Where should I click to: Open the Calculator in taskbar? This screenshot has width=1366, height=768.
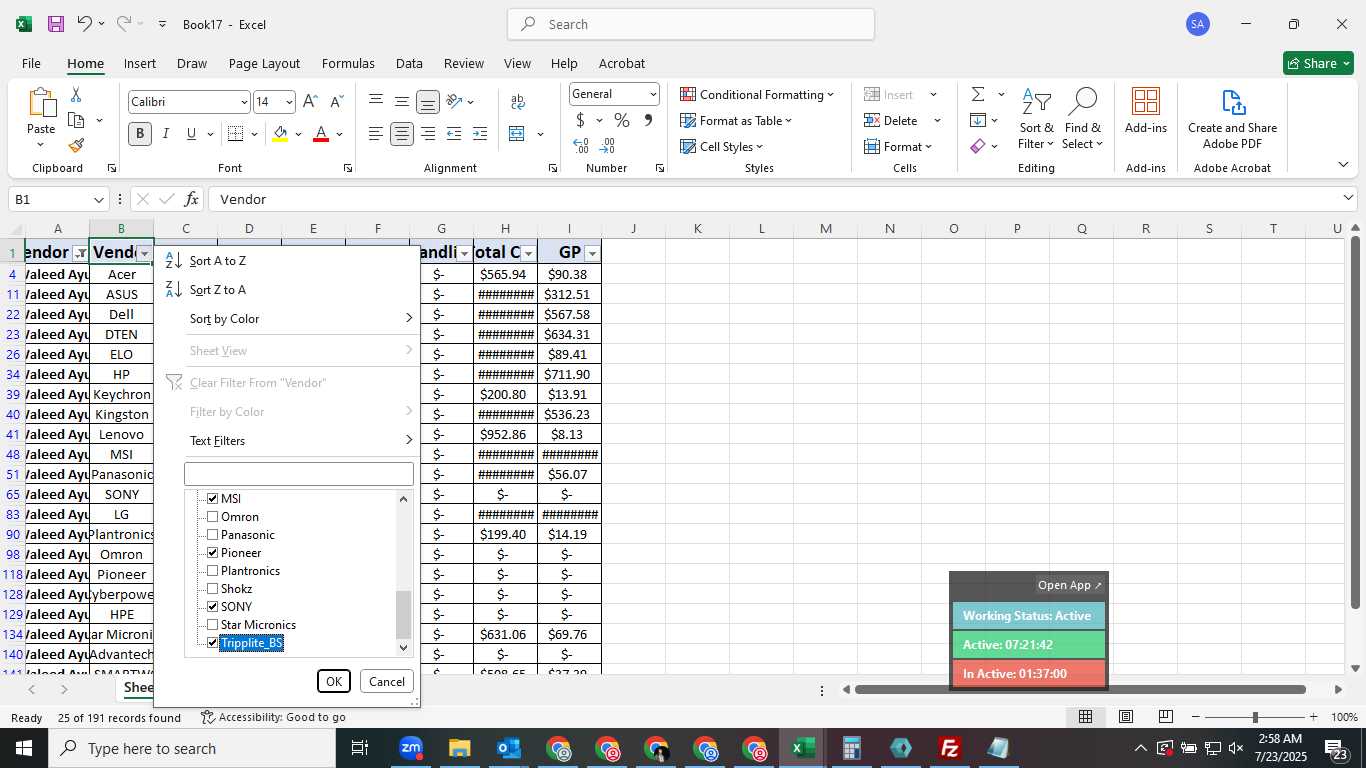click(x=851, y=748)
